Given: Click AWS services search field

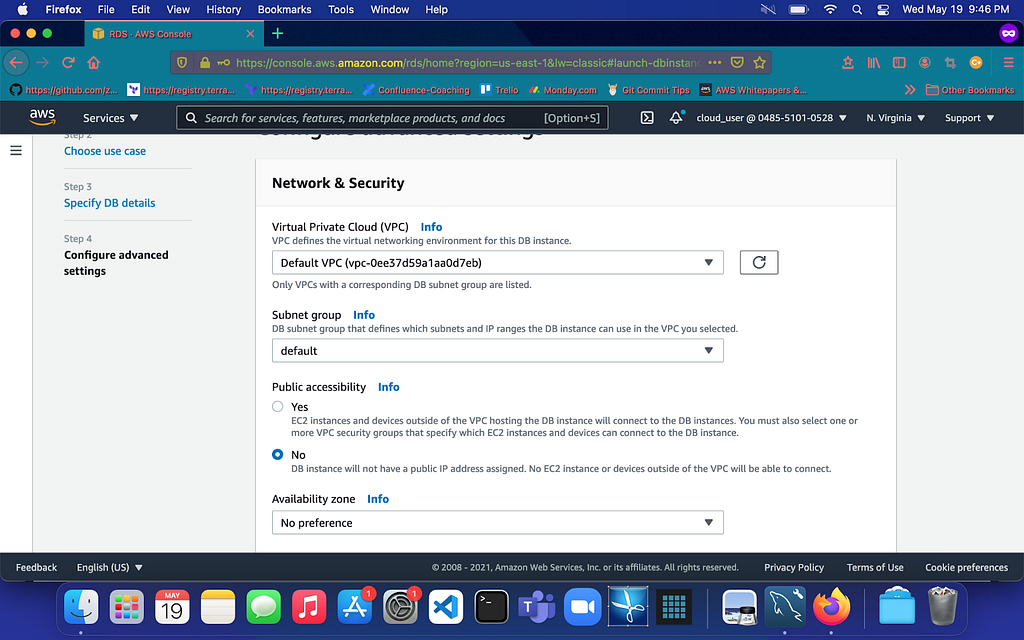Looking at the screenshot, I should point(392,118).
